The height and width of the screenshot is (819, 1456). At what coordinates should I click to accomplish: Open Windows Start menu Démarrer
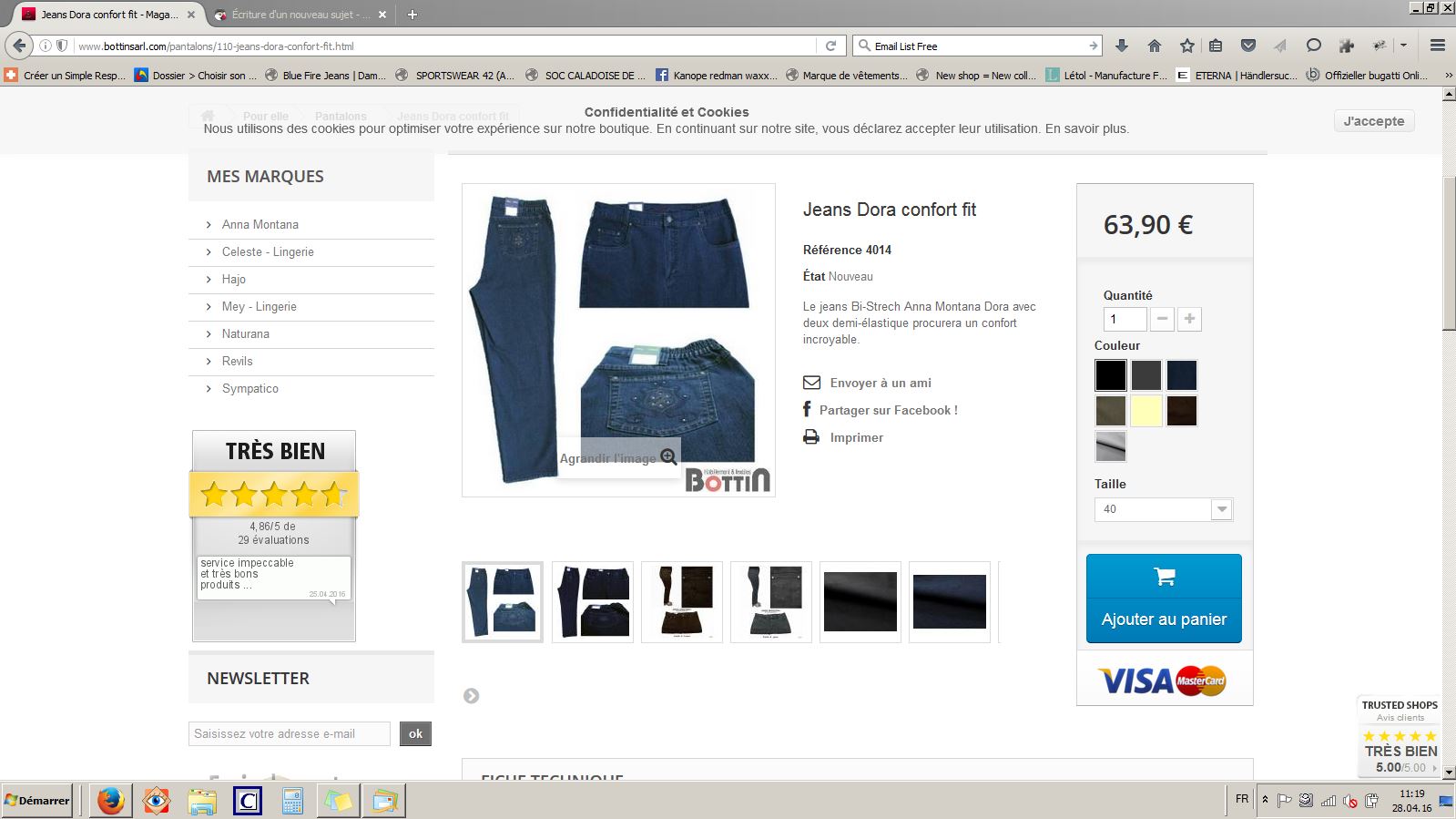click(37, 801)
